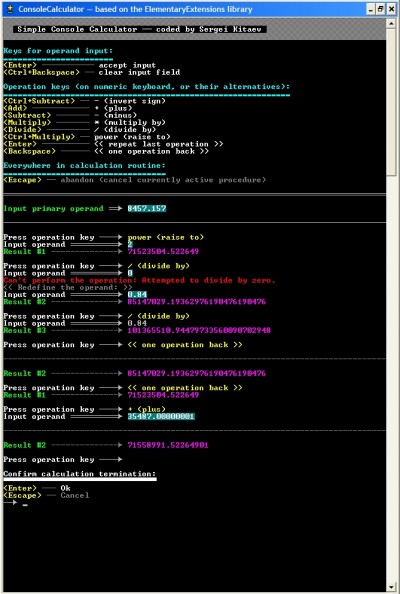Viewport: 400px width, 594px height.
Task: Click the 'accept input' description
Action: pyautogui.click(x=127, y=65)
